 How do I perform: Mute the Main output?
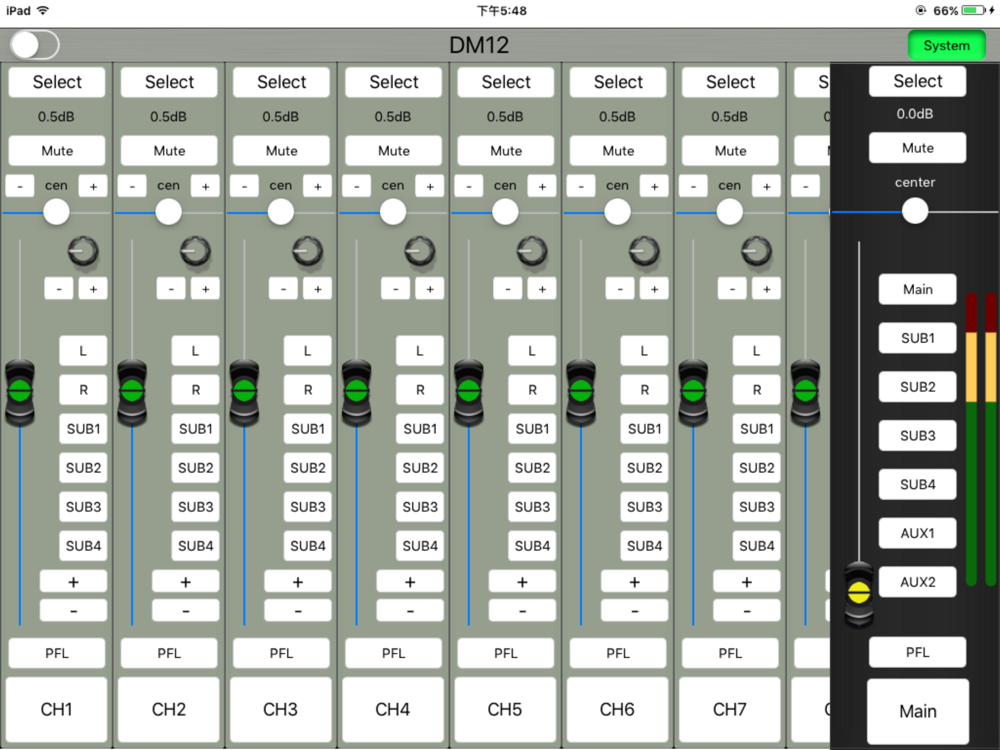pos(918,148)
